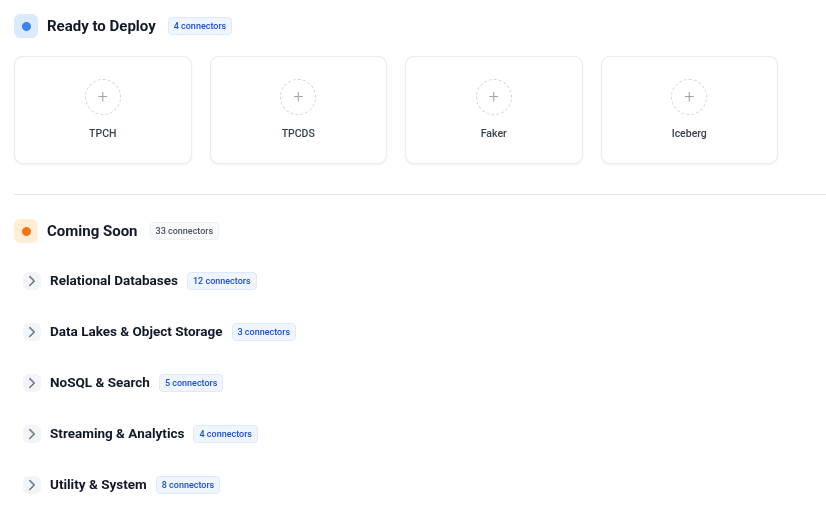Open the Iceberg connector label
The width and height of the screenshot is (826, 511).
689,133
